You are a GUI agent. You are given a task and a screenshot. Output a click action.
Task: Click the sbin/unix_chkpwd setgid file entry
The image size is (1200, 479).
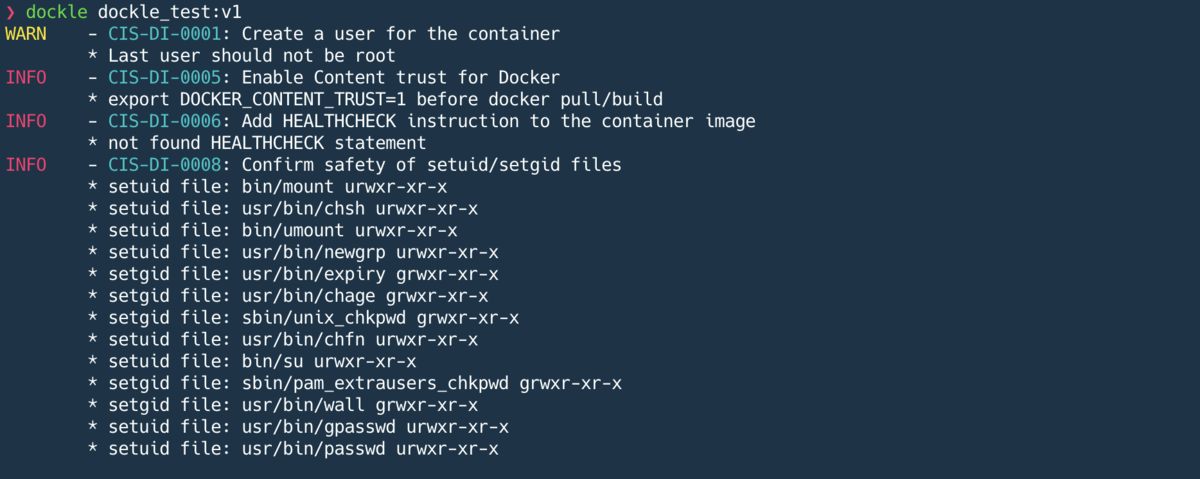(303, 318)
